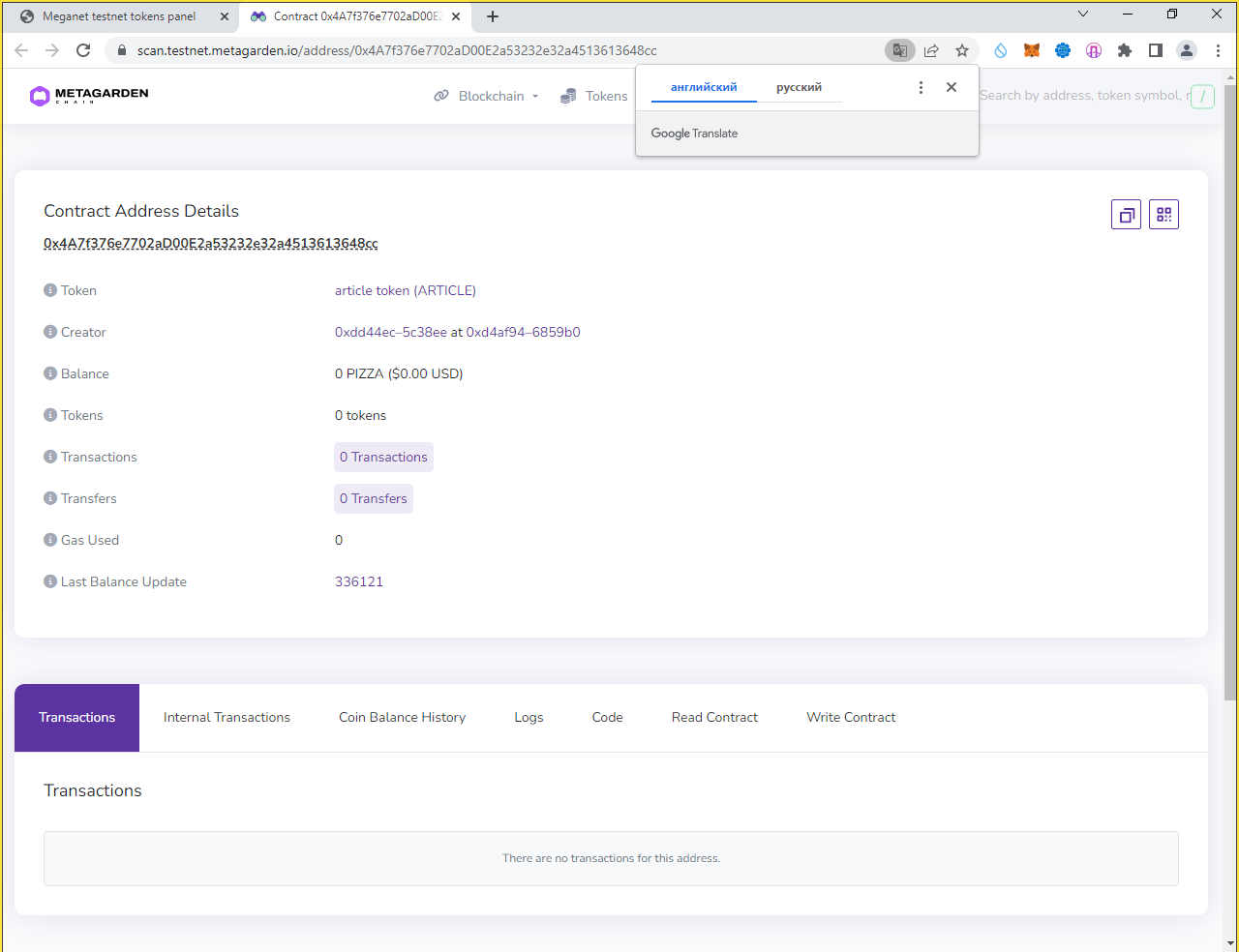The width and height of the screenshot is (1239, 952).
Task: Open the Extensions puzzle-piece menu
Action: click(x=1125, y=50)
